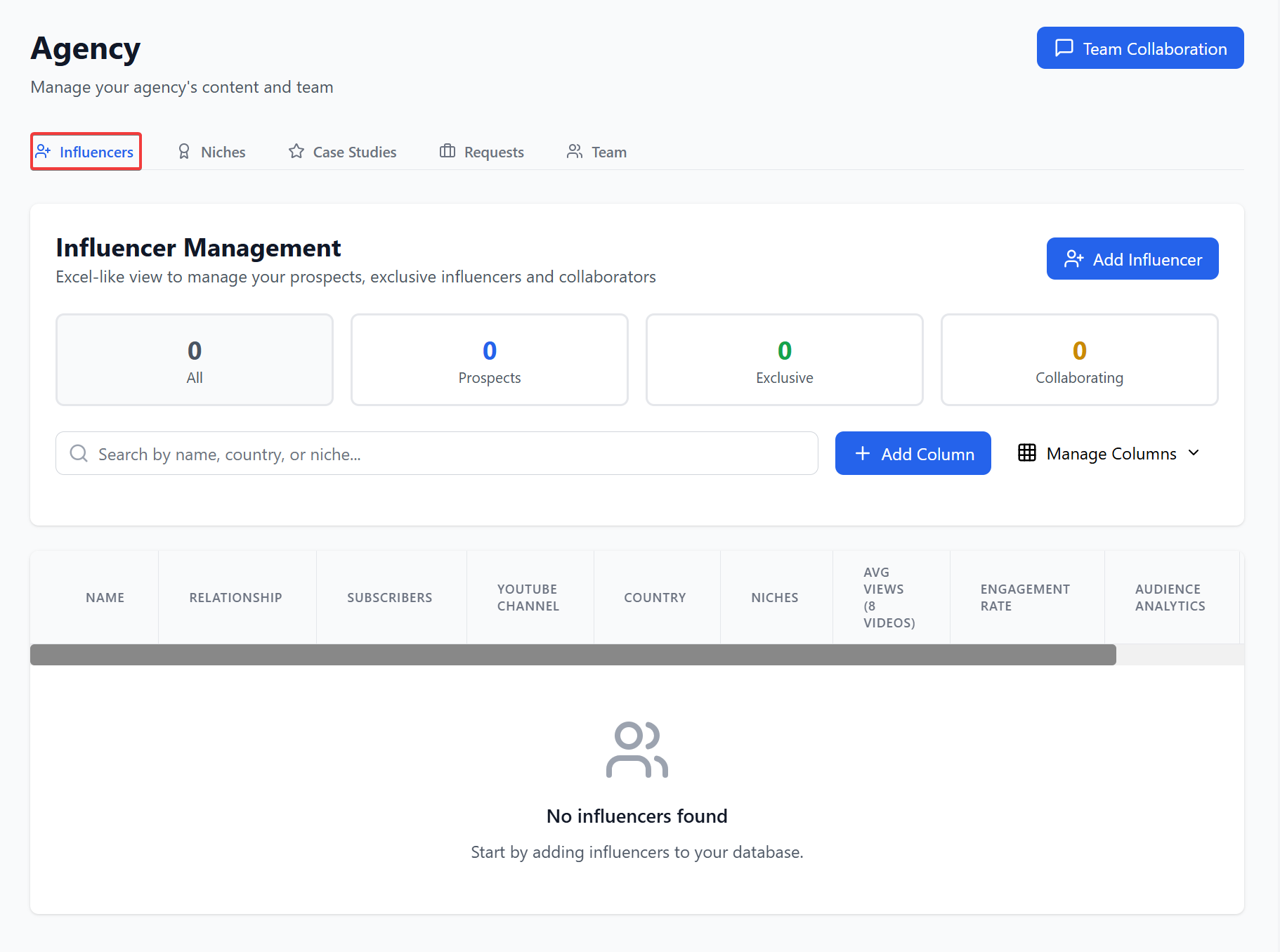Screen dimensions: 1280x952
Task: Click the AUDIENCE ANALYTICS column header
Action: 1170,597
